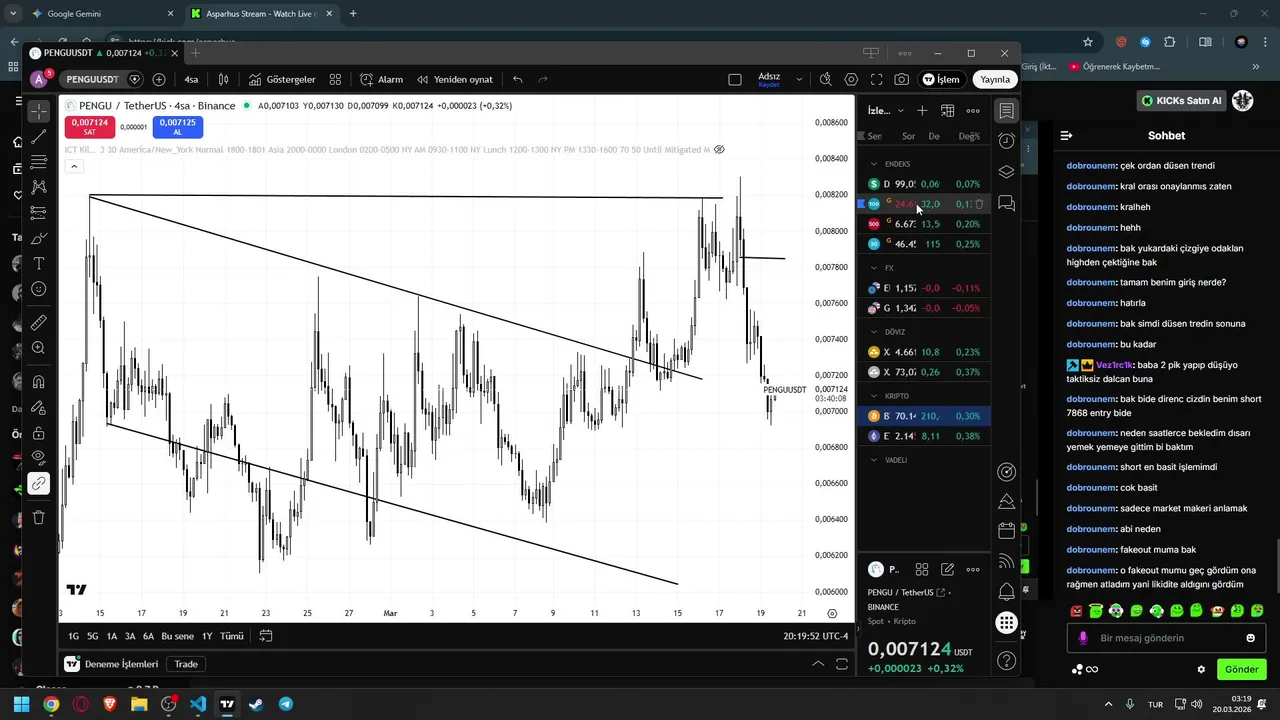Screen dimensions: 1280x720
Task: Open the object tree layers icon
Action: click(1007, 172)
